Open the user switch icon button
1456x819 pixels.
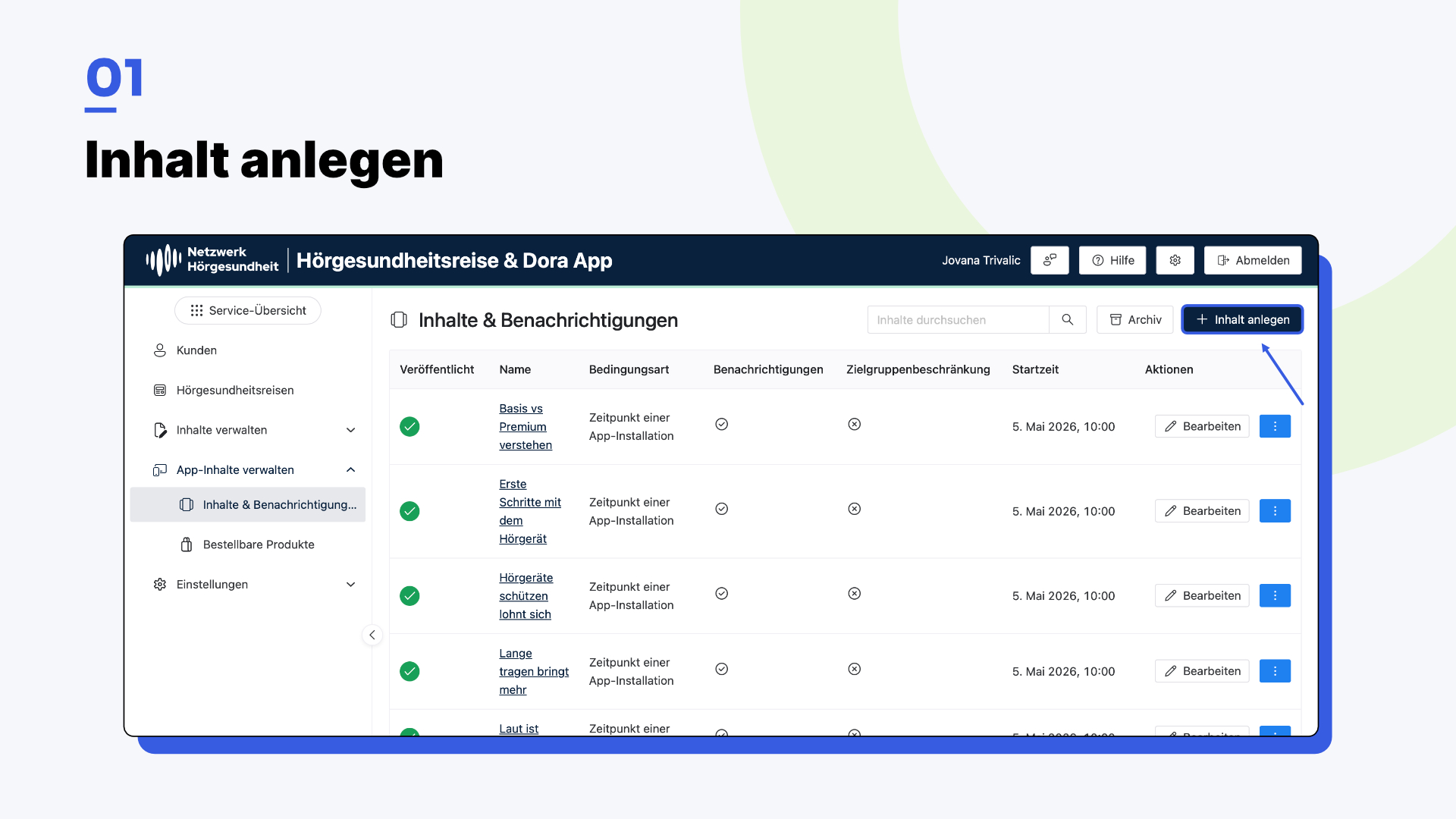click(1050, 260)
